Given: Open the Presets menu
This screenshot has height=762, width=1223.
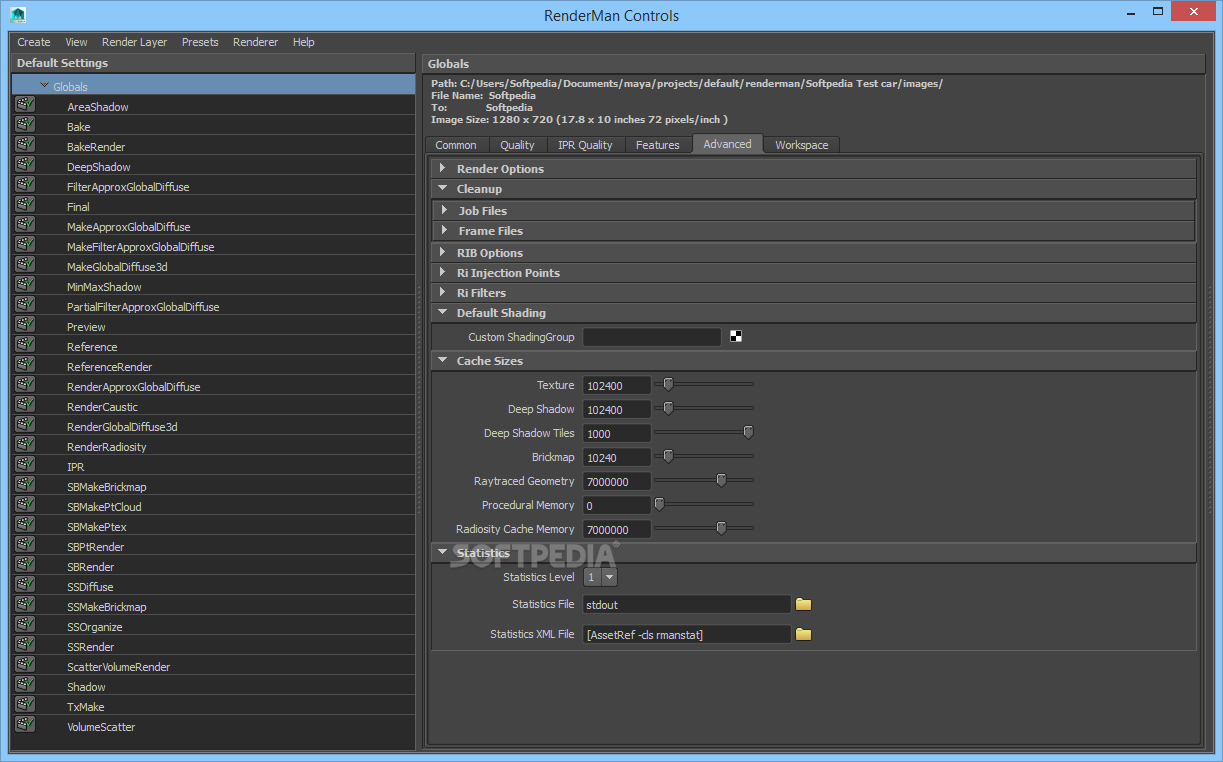Looking at the screenshot, I should click(200, 42).
